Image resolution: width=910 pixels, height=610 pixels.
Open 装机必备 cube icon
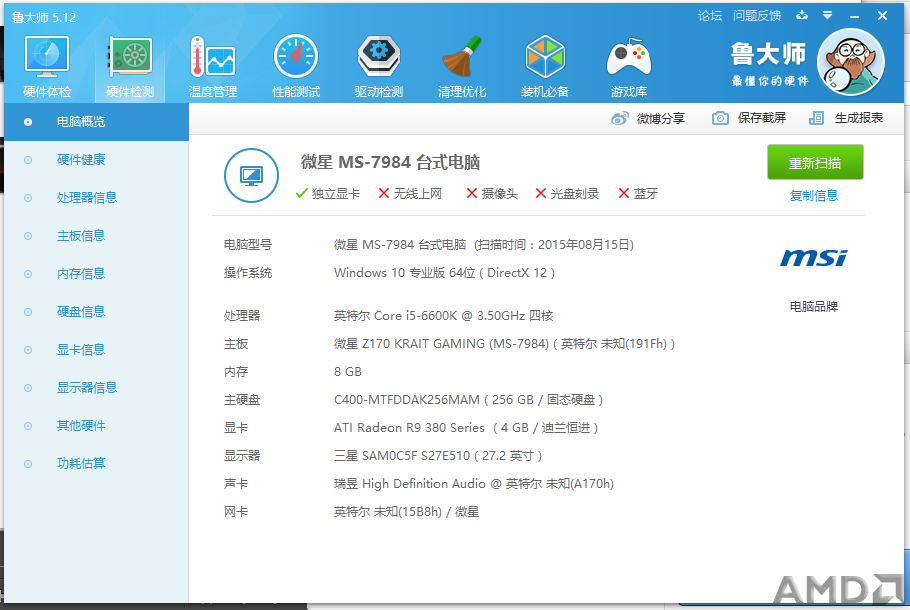click(x=545, y=56)
